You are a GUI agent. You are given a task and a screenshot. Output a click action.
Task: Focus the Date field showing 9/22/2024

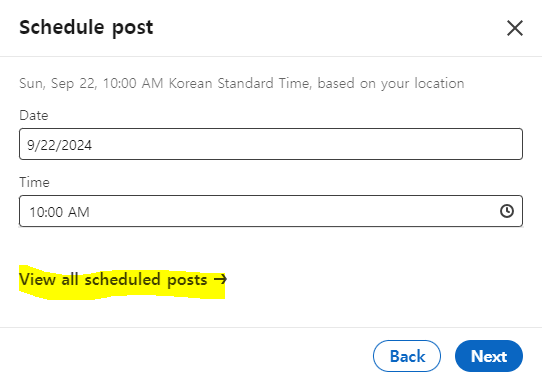point(271,144)
